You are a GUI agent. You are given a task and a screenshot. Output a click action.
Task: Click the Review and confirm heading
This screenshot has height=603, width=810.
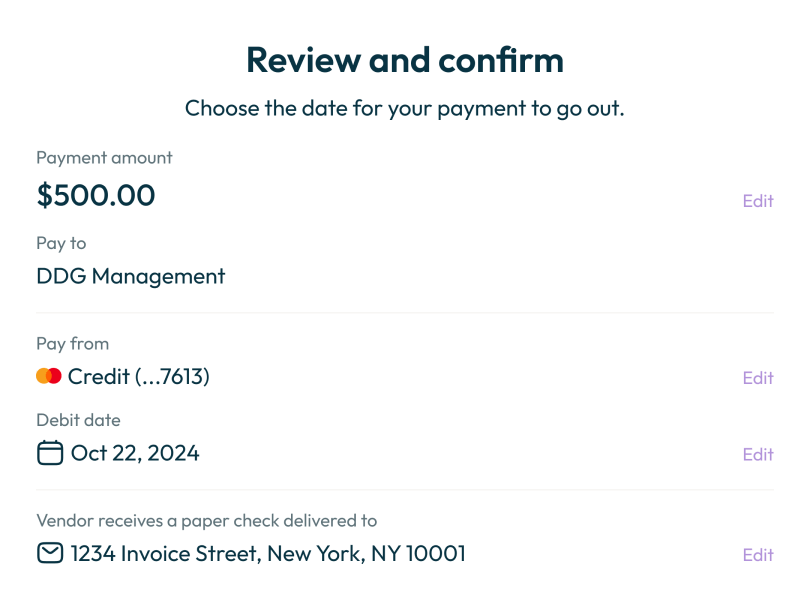point(405,60)
